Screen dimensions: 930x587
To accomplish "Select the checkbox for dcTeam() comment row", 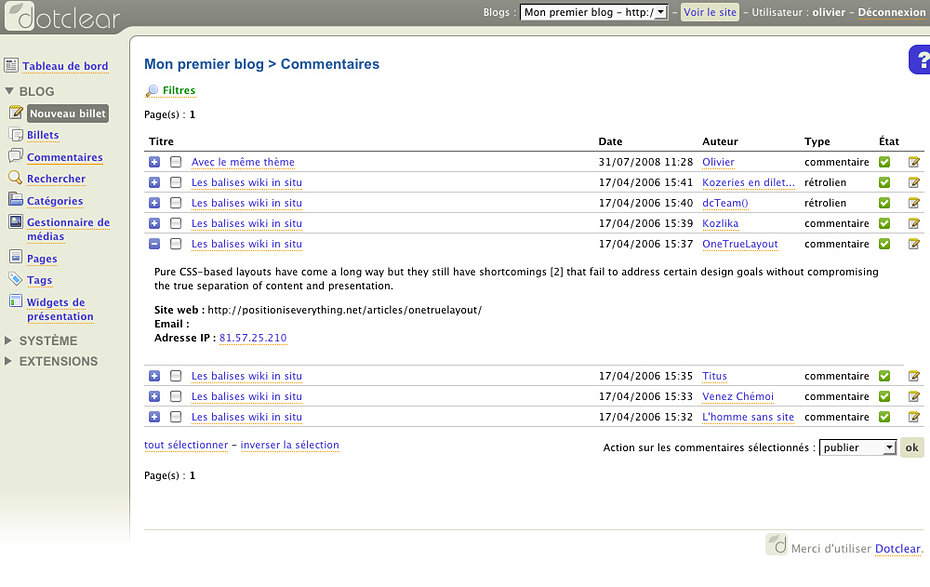I will (x=175, y=203).
